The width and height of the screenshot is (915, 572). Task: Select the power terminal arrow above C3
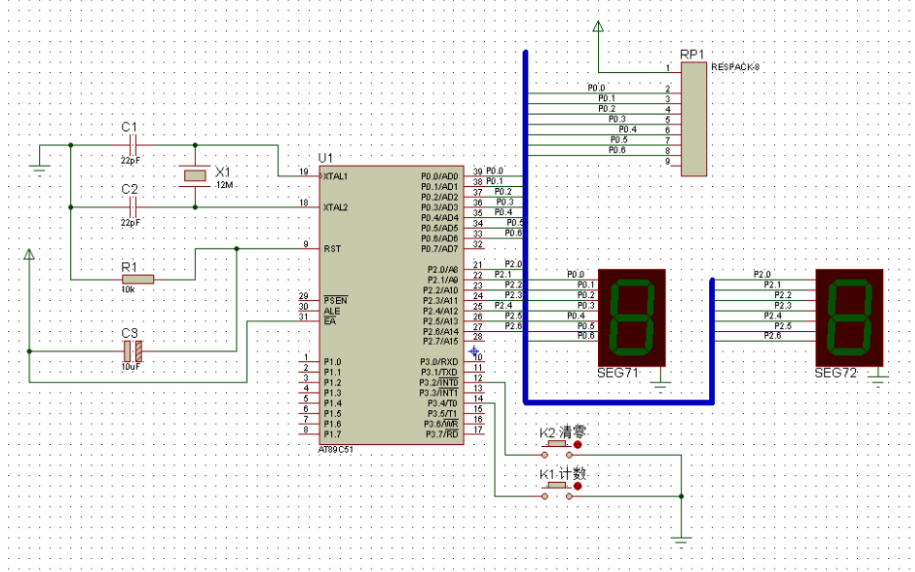tap(30, 258)
